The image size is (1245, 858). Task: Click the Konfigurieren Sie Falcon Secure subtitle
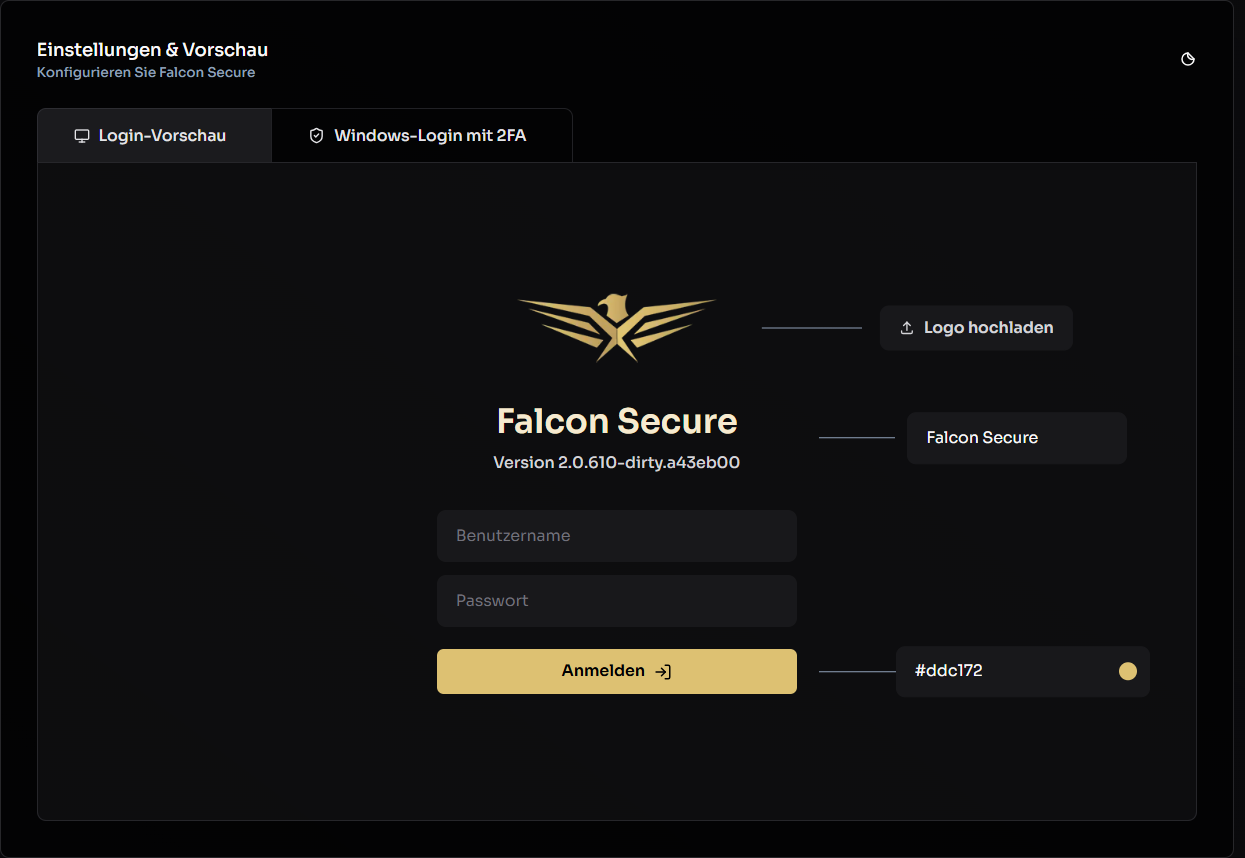click(146, 73)
